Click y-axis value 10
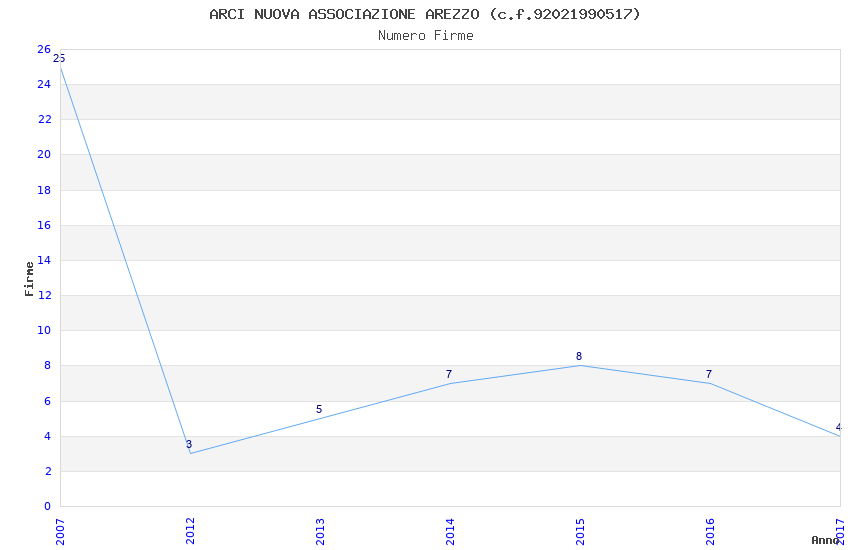The width and height of the screenshot is (850, 550). point(44,331)
